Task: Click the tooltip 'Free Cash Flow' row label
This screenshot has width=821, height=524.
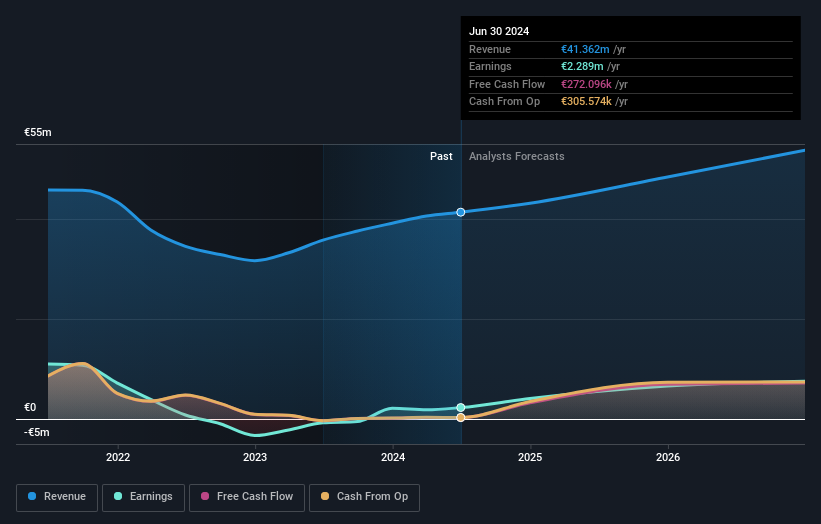Action: (507, 84)
